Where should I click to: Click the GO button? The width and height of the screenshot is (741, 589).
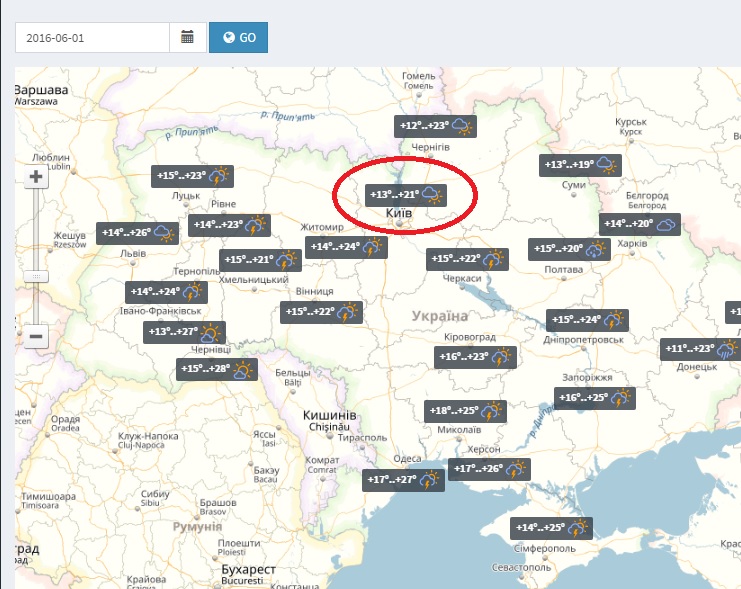[x=239, y=37]
